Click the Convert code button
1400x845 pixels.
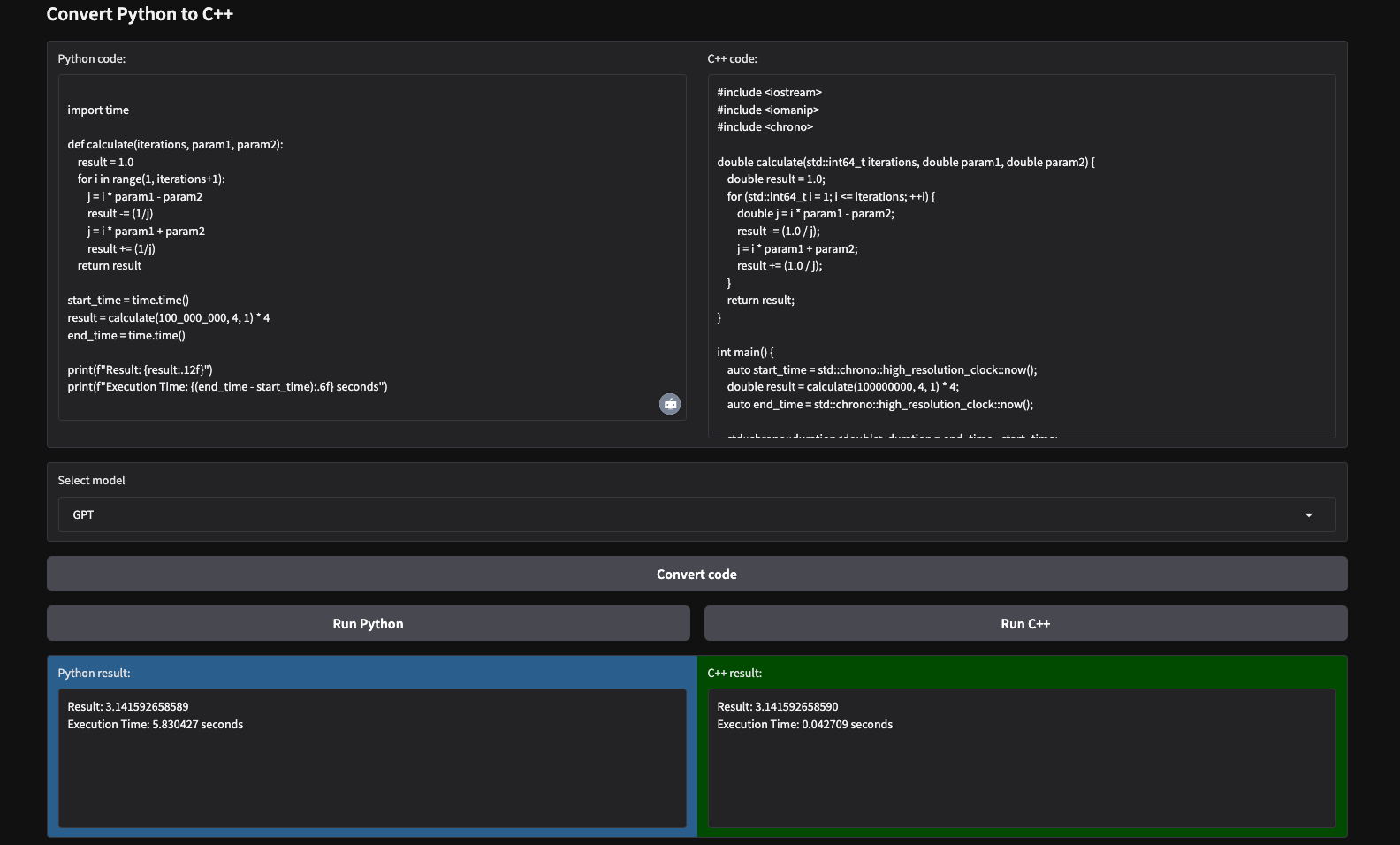pos(696,574)
